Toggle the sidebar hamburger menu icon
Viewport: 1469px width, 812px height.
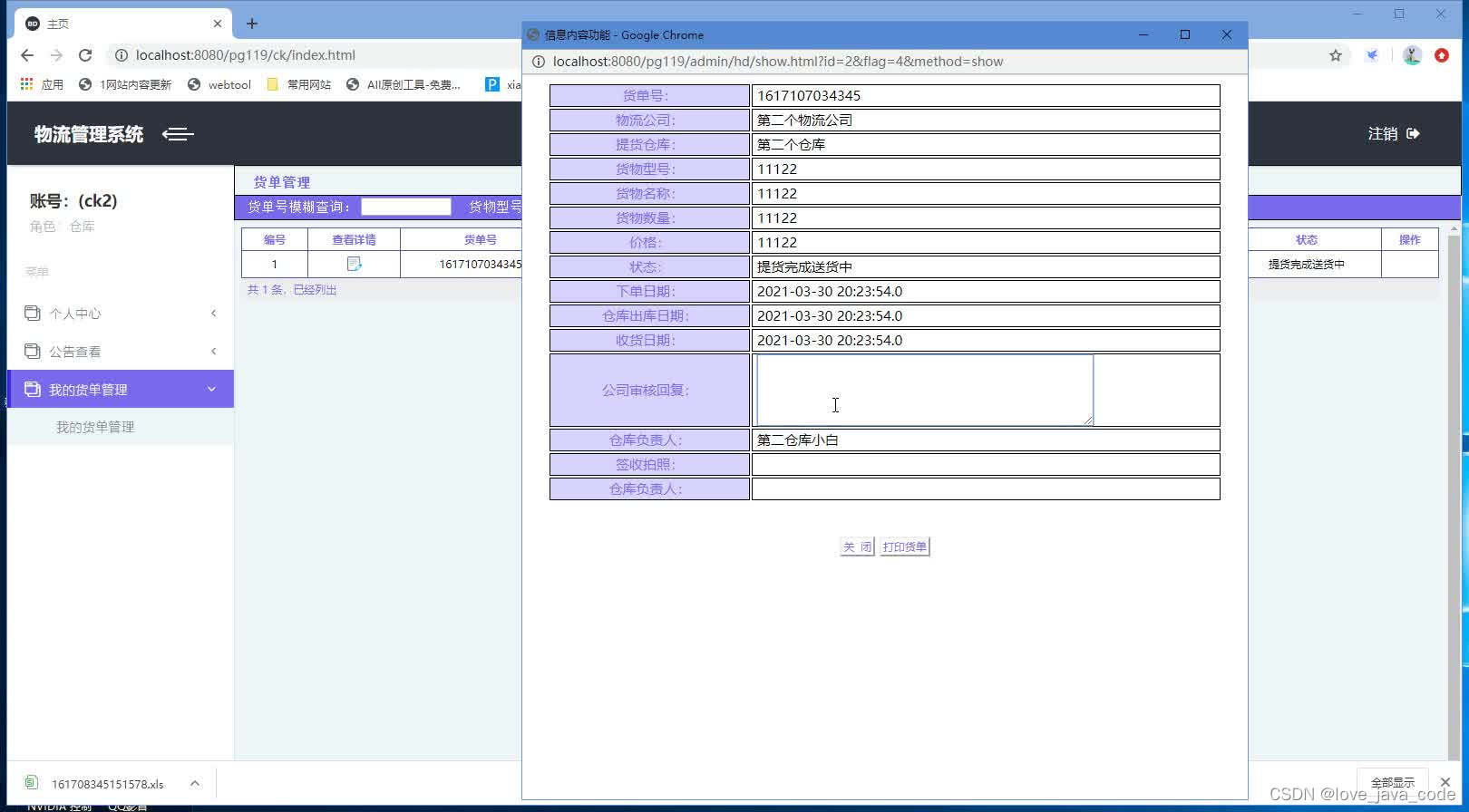(x=178, y=134)
